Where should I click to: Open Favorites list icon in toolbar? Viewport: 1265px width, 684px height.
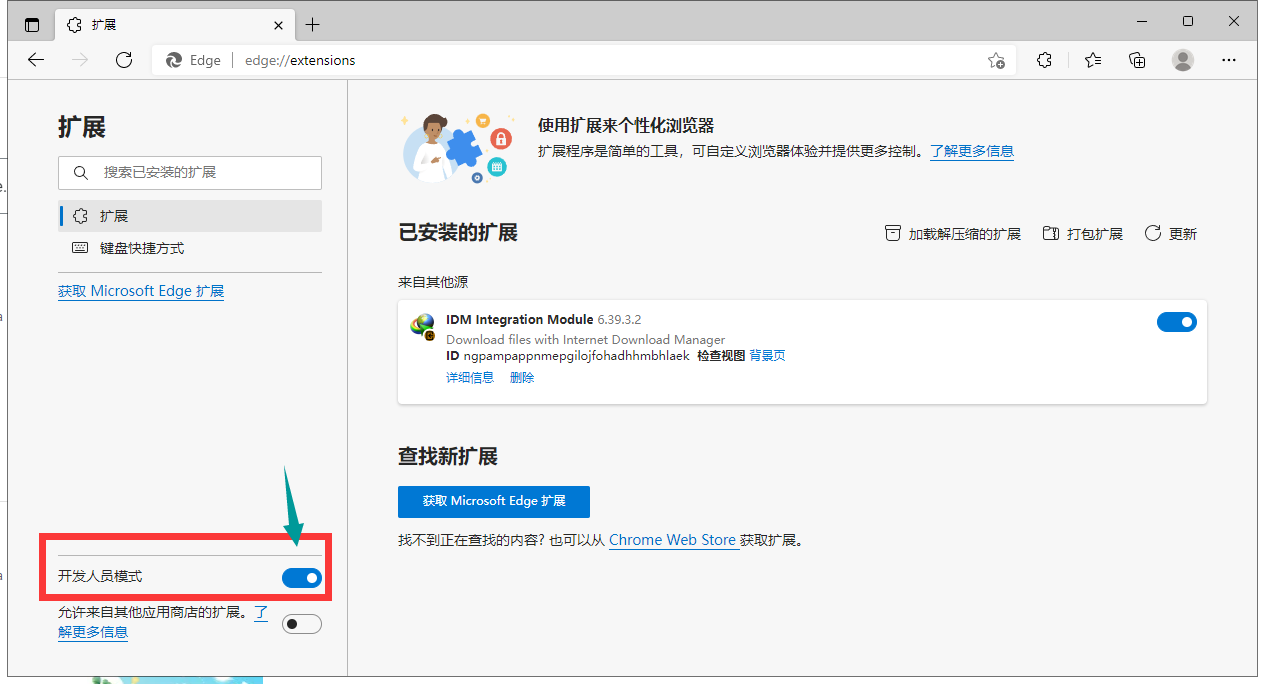click(1093, 60)
